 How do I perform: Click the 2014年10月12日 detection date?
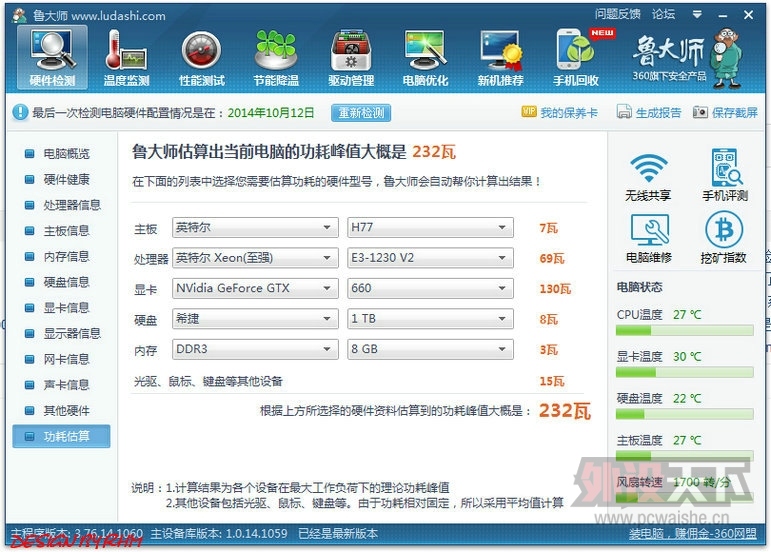(x=270, y=113)
